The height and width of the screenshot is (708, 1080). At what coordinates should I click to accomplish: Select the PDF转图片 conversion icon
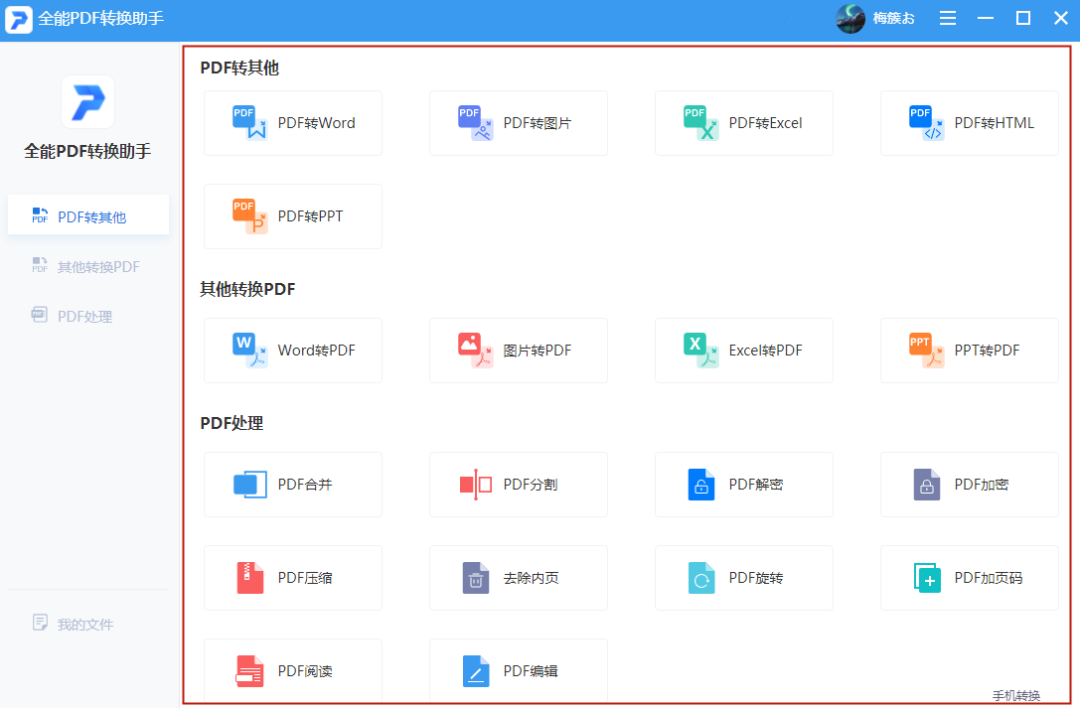[475, 123]
